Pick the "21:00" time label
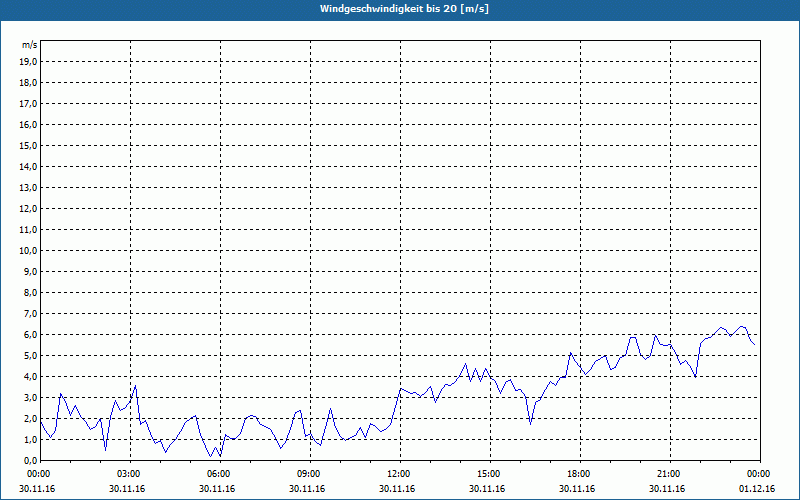Image resolution: width=800 pixels, height=500 pixels. point(670,474)
